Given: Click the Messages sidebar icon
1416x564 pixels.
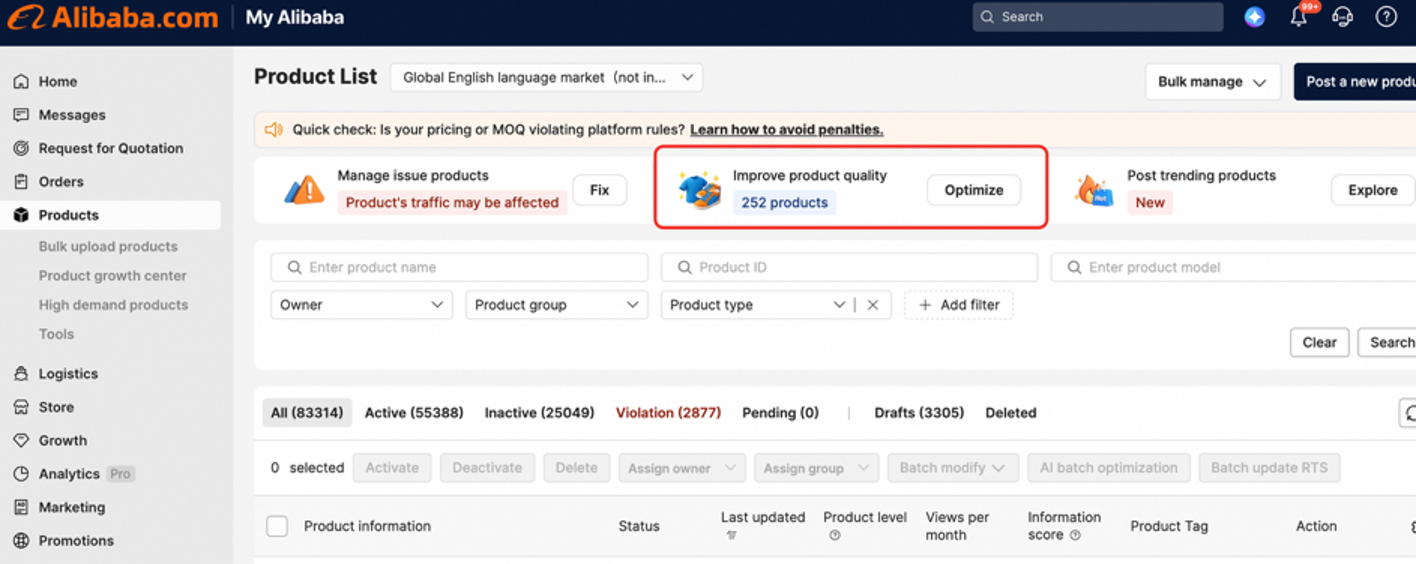Looking at the screenshot, I should click(21, 115).
